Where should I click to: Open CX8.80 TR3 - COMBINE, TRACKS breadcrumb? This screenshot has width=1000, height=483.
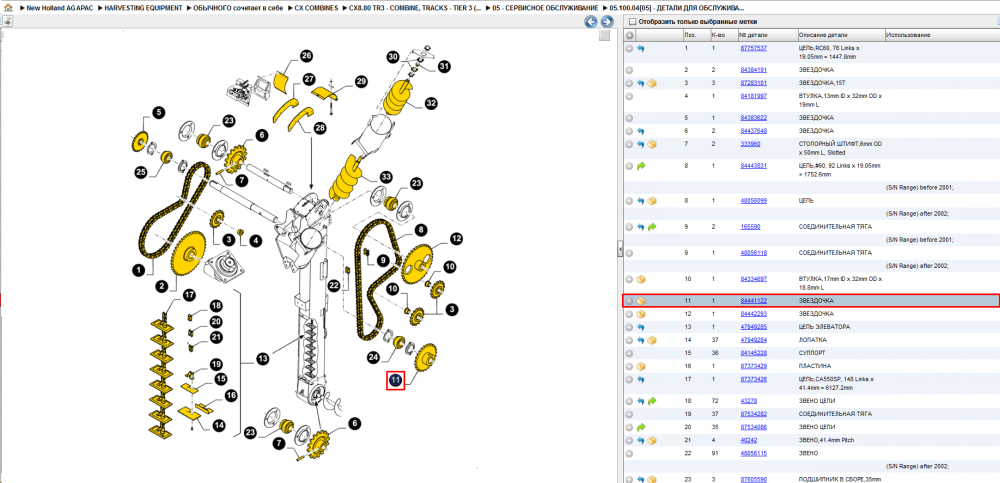pos(416,8)
